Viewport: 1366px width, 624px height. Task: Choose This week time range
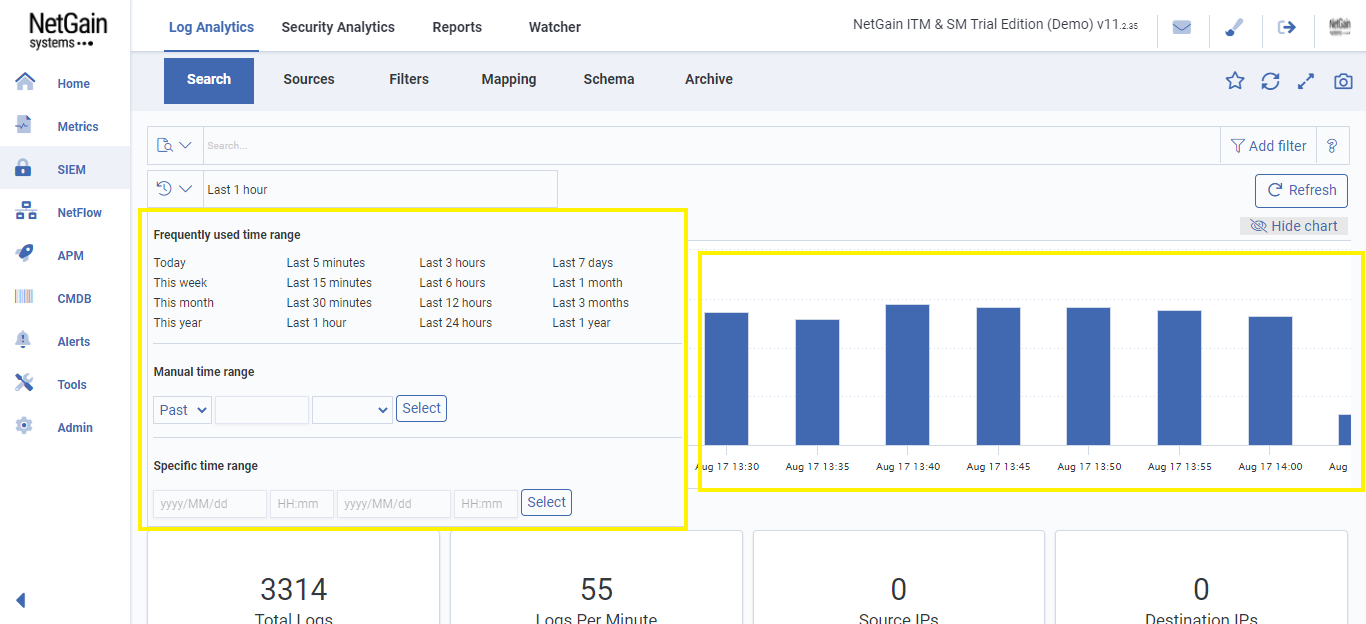(181, 283)
